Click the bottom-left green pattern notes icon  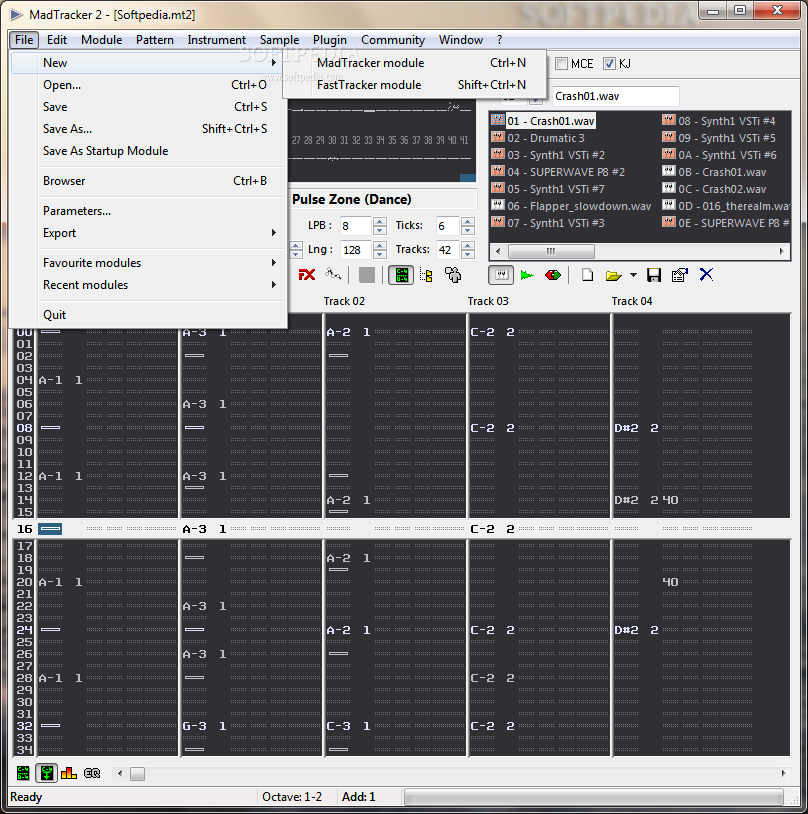pyautogui.click(x=23, y=773)
